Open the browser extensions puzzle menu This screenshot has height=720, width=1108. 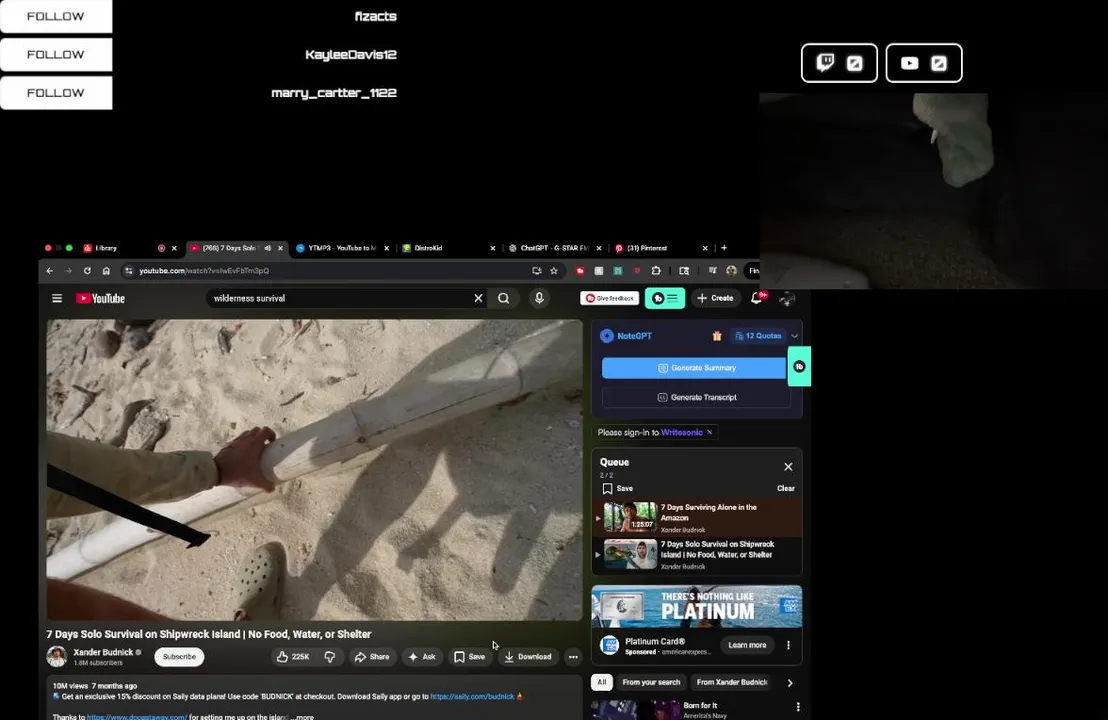[656, 271]
